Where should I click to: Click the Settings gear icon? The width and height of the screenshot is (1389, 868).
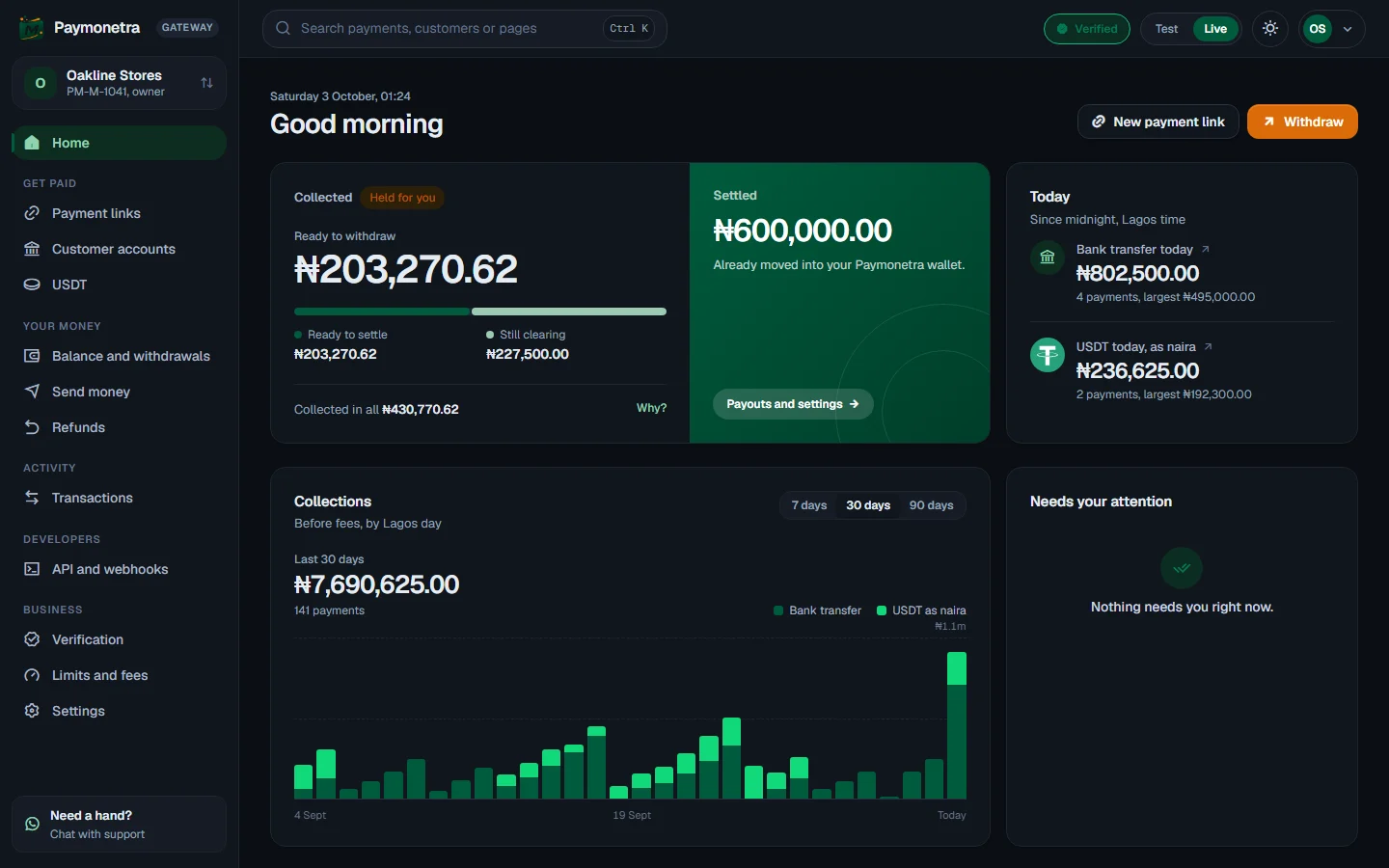click(32, 711)
